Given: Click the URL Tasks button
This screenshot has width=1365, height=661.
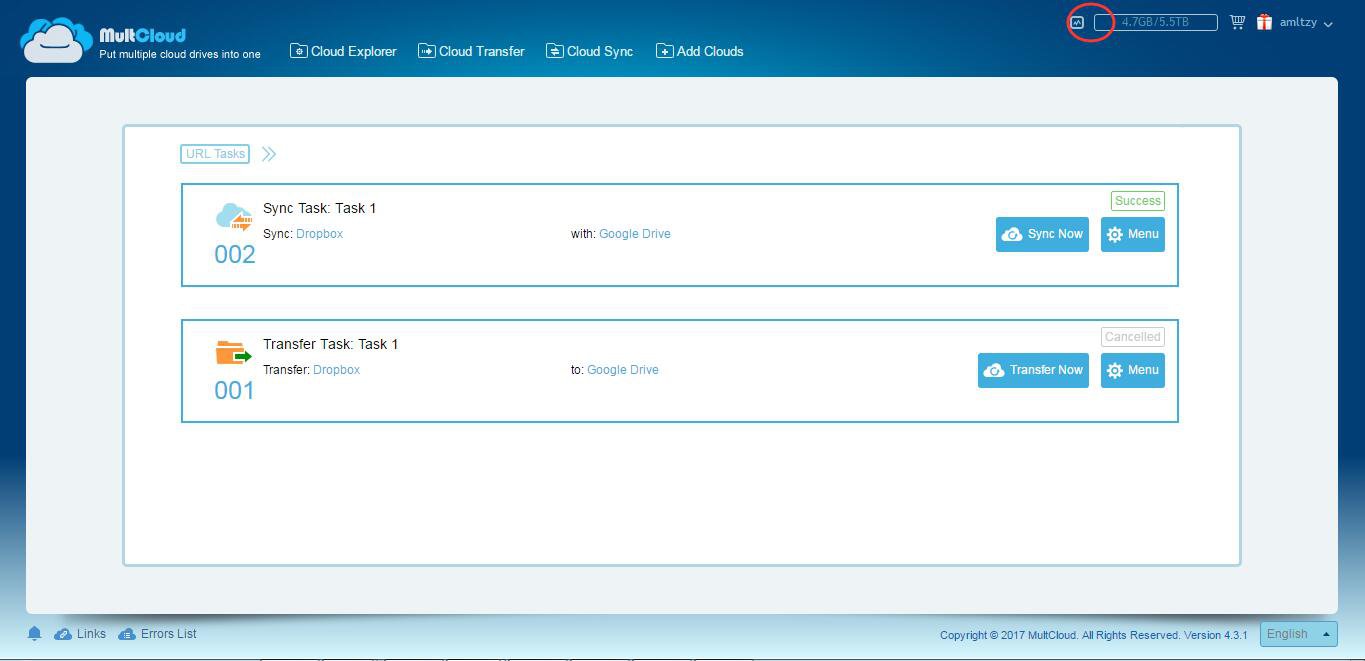Looking at the screenshot, I should (x=215, y=154).
